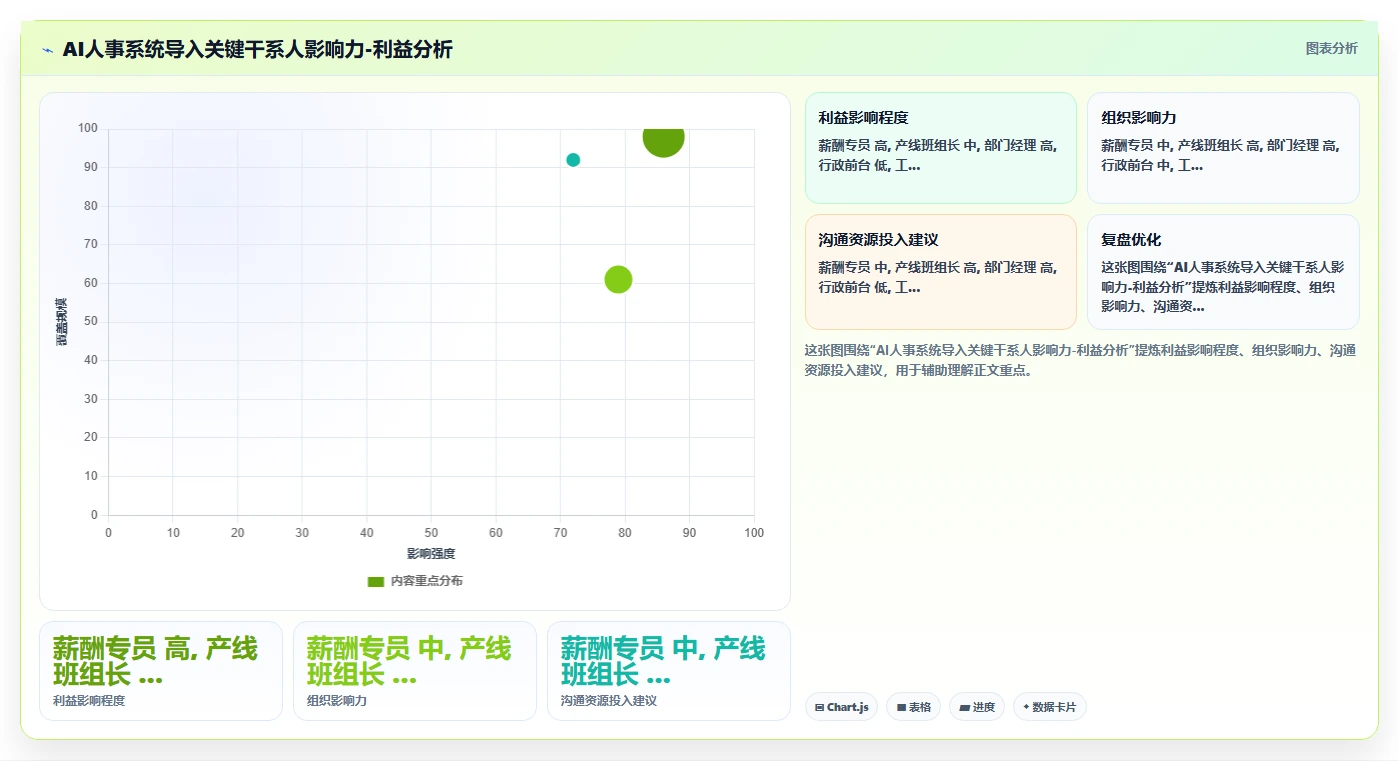Toggle the 内容重点分布 legend swatch

click(x=376, y=581)
